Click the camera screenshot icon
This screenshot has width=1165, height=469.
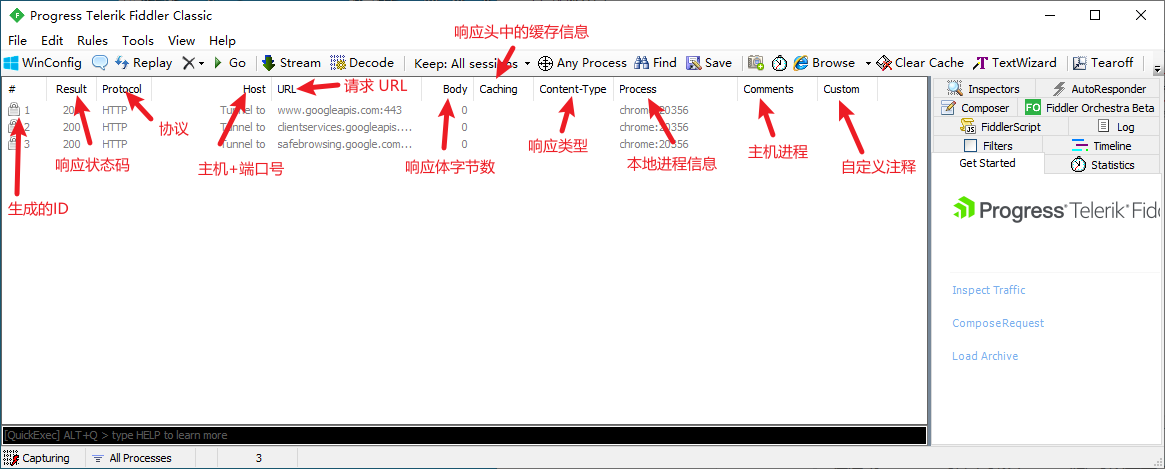pyautogui.click(x=756, y=63)
